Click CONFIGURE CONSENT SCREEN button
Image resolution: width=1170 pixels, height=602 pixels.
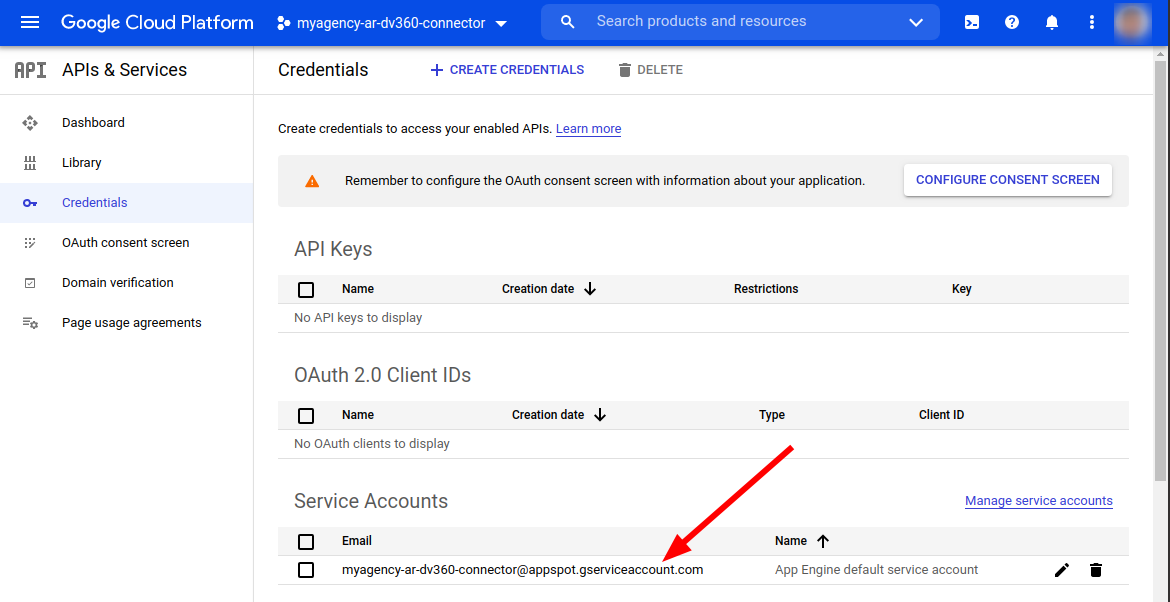pyautogui.click(x=1007, y=180)
